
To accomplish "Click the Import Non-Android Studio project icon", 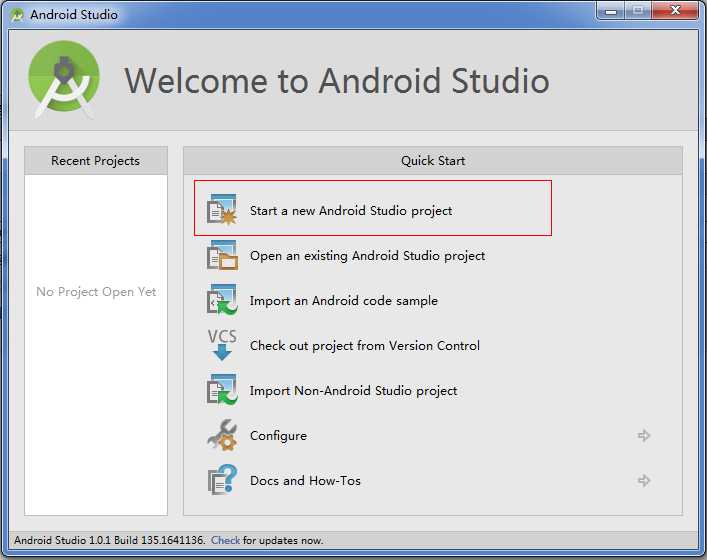I will coord(222,390).
